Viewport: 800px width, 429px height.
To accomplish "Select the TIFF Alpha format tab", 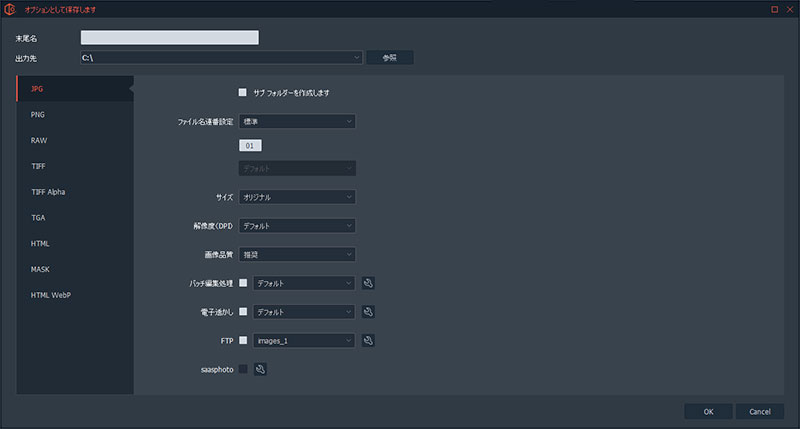I will click(x=48, y=192).
